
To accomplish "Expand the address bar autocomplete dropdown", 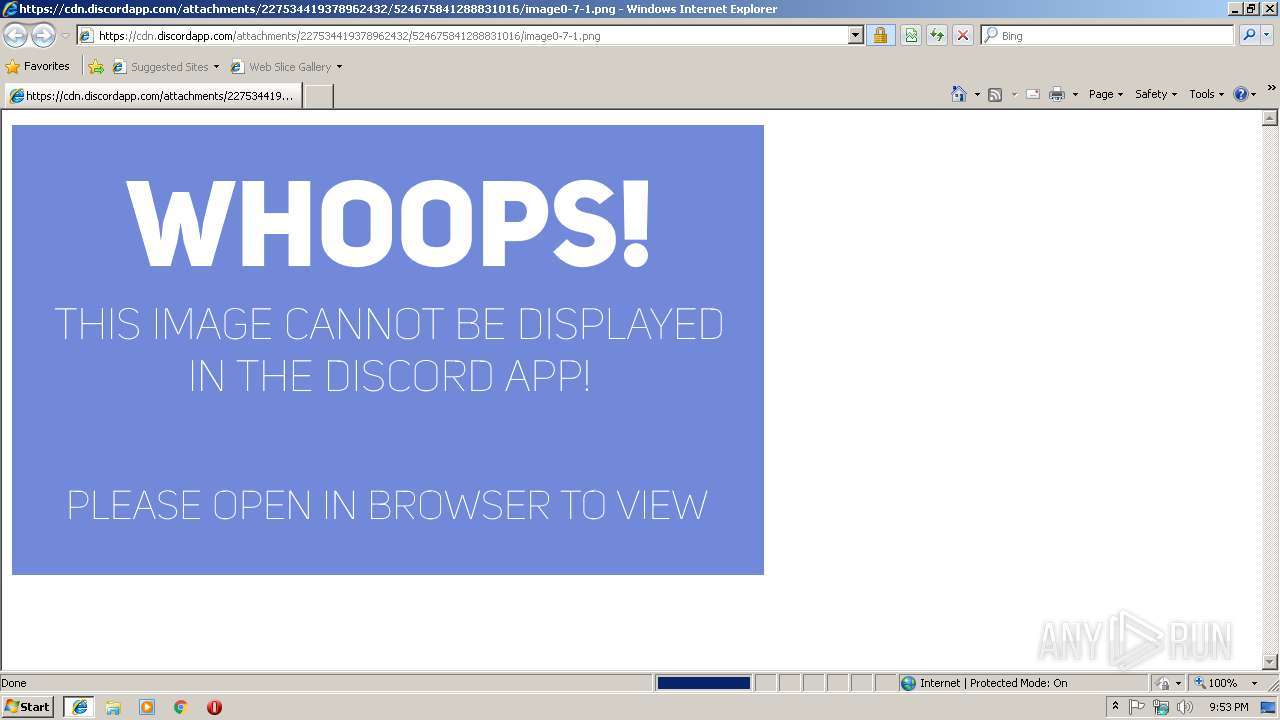I will pos(856,36).
